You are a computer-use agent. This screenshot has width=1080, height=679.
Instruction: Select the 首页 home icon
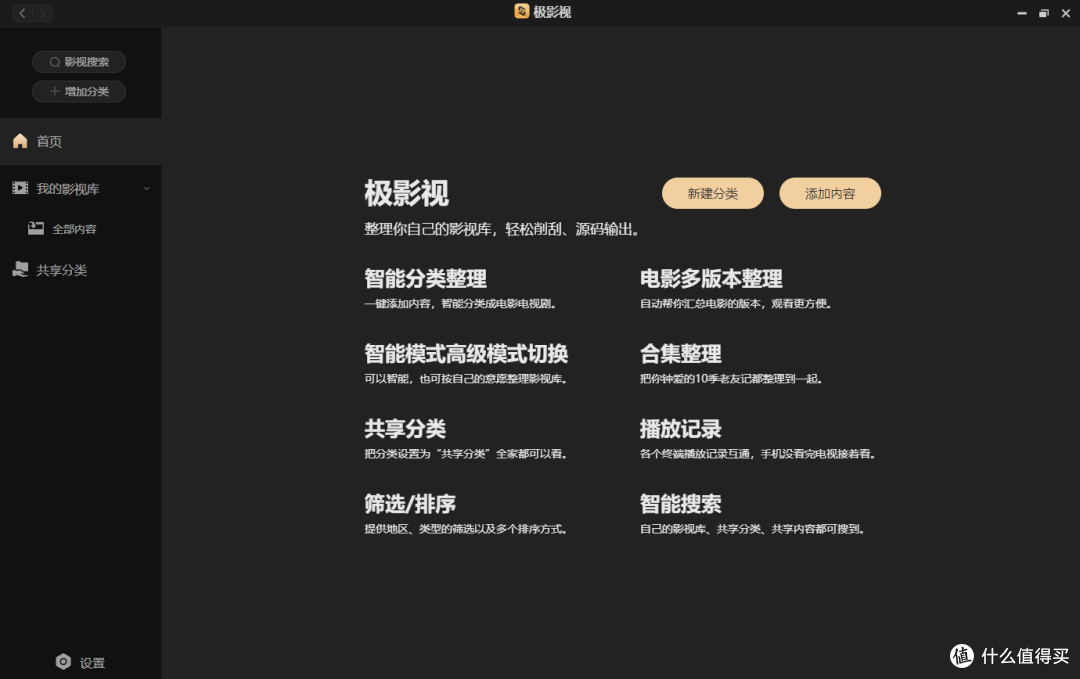(x=20, y=141)
